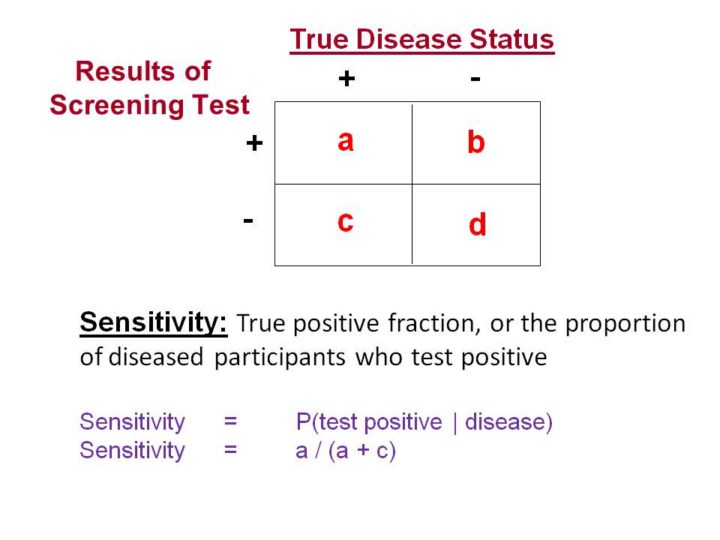The image size is (720, 540).
Task: Click the bold underlined "Sensitivity:" term
Action: 154,323
